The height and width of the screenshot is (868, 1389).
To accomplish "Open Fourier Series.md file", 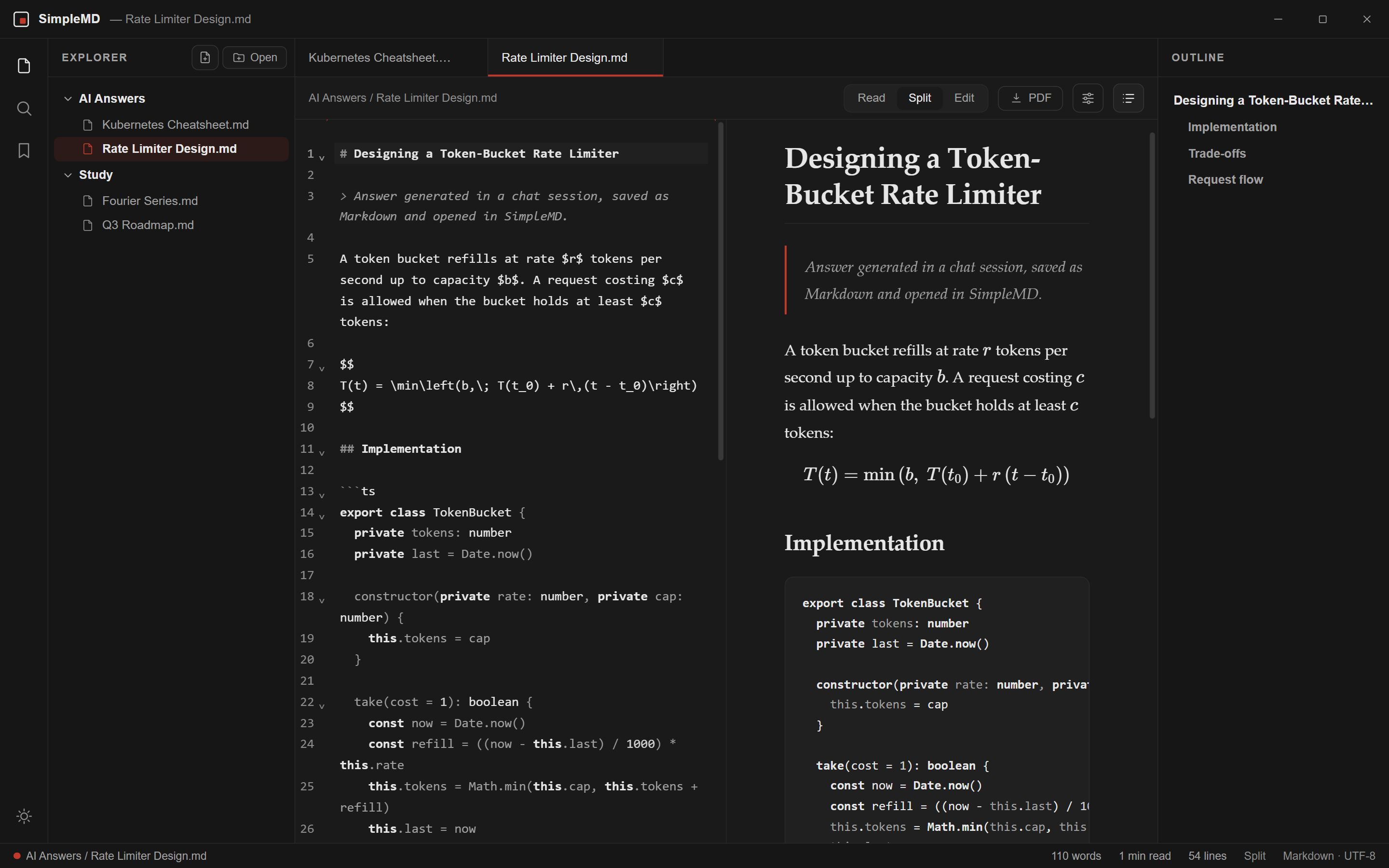I will point(171,201).
